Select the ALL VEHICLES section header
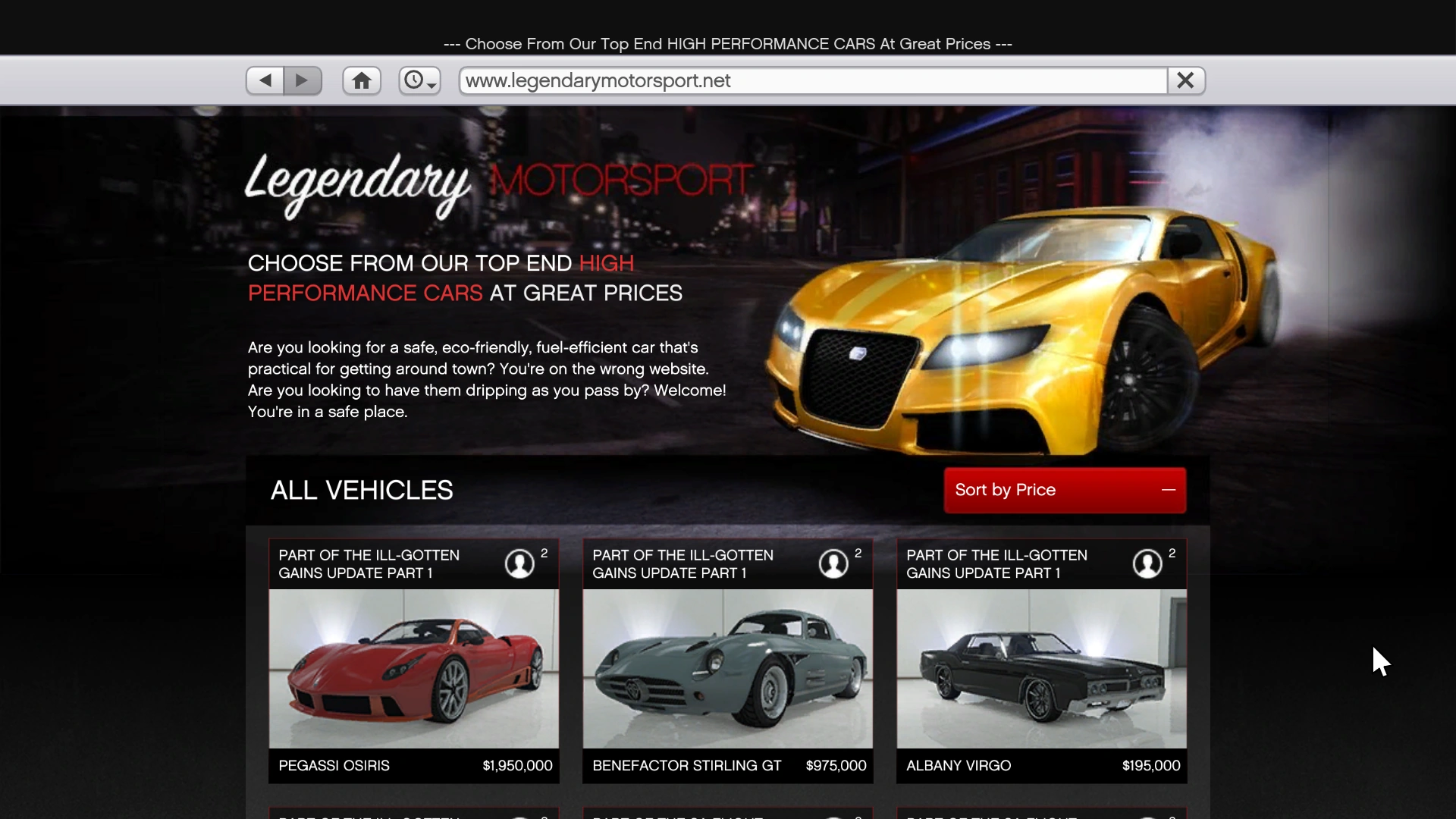The height and width of the screenshot is (819, 1456). point(362,490)
